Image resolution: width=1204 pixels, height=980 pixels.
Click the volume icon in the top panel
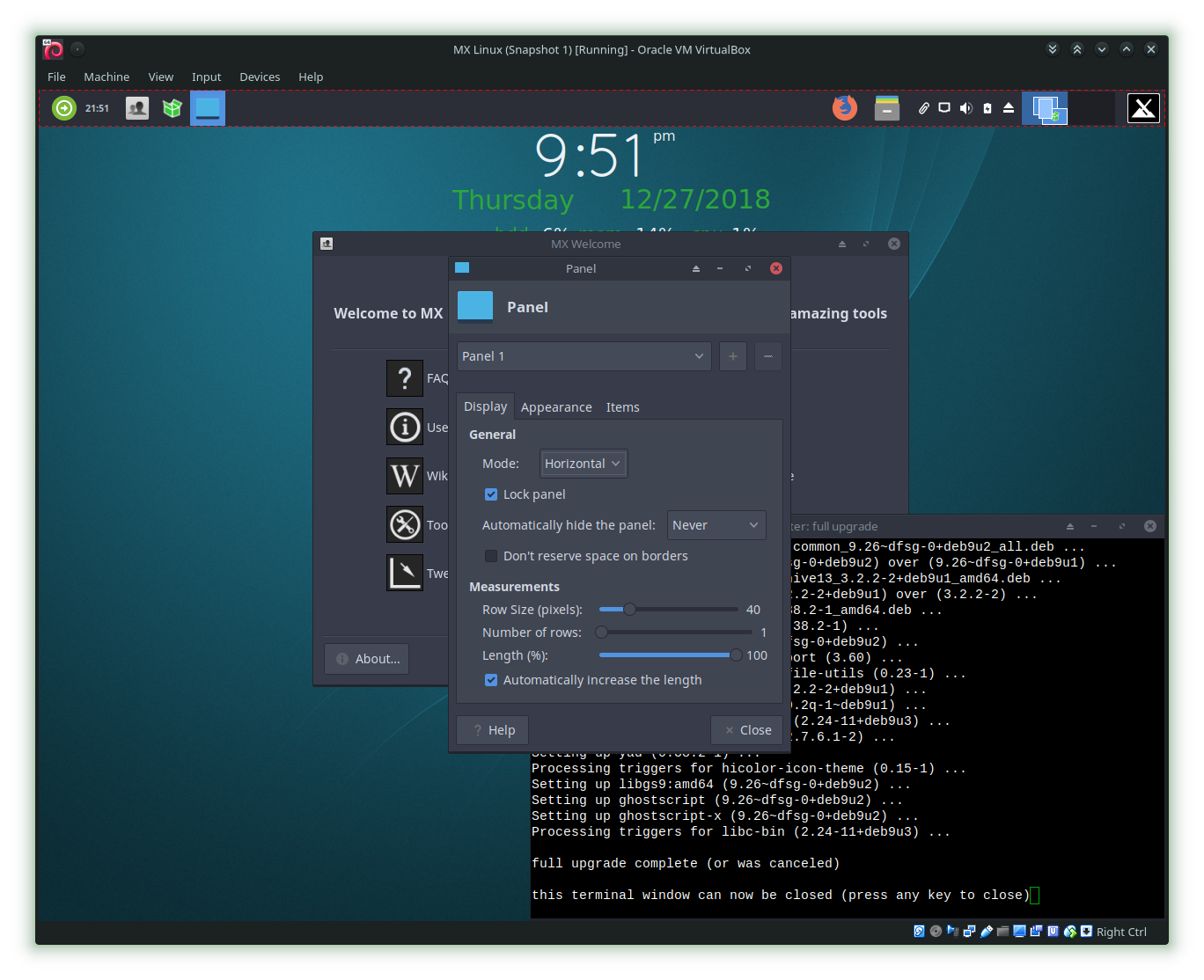coord(965,108)
